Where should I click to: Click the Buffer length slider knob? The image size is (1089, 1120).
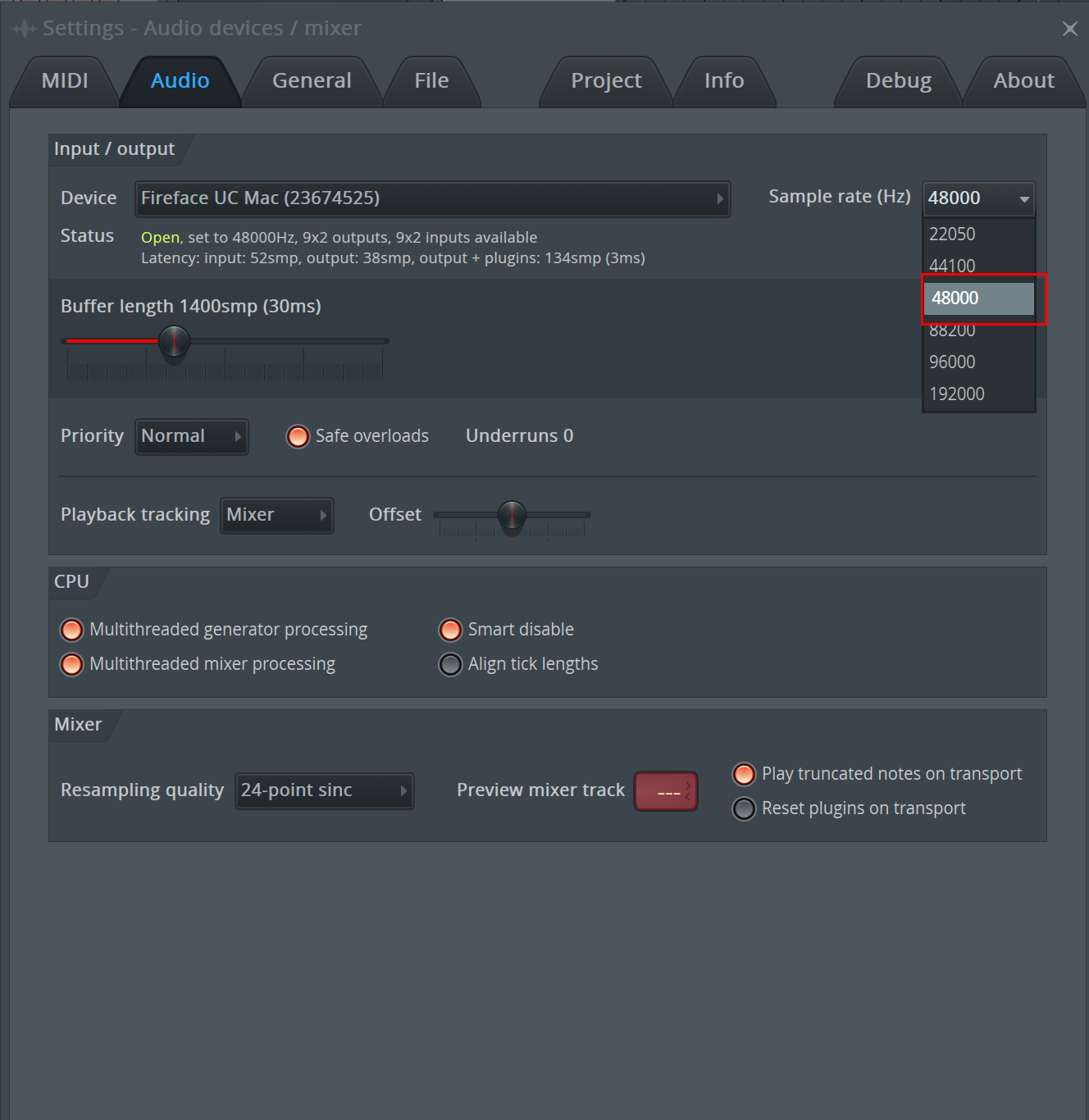[174, 341]
